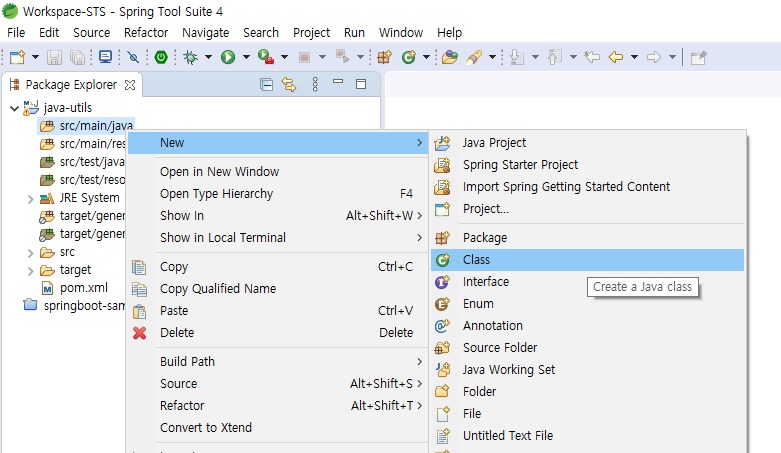Screen dimensions: 781x453
Task: Open the Window menu
Action: (401, 32)
